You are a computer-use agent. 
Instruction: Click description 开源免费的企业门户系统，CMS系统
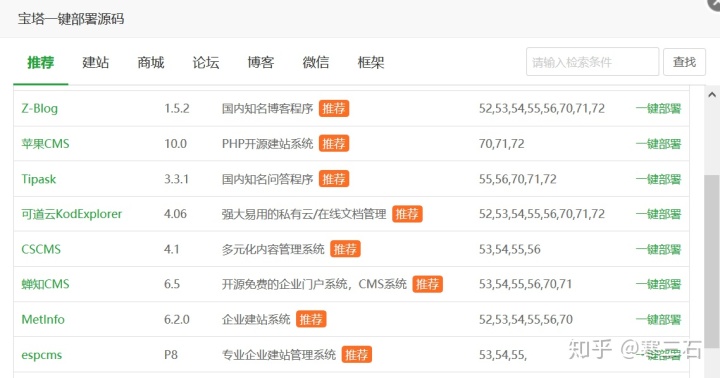click(x=314, y=284)
